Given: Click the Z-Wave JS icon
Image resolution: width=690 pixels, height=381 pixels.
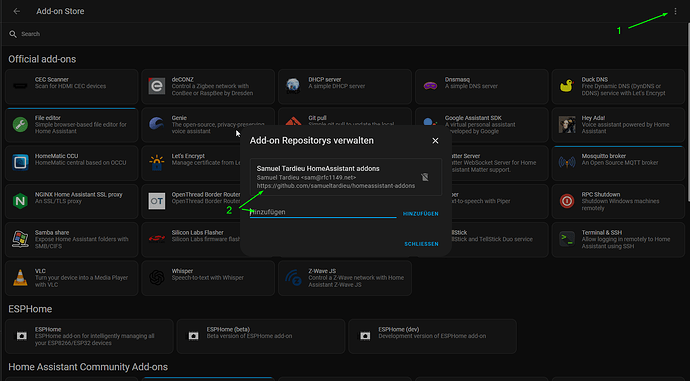Looking at the screenshot, I should (x=293, y=278).
